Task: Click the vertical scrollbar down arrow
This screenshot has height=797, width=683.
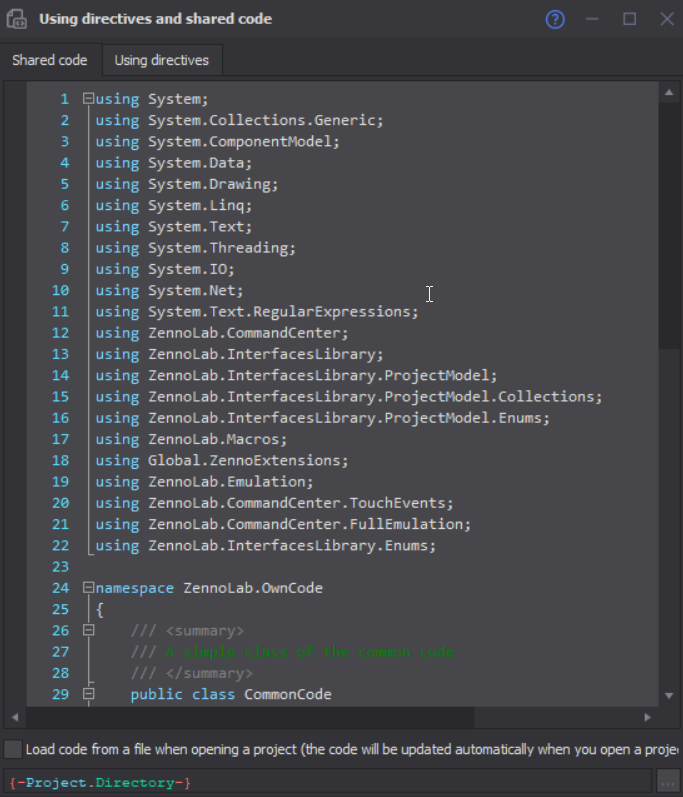Action: click(x=669, y=695)
